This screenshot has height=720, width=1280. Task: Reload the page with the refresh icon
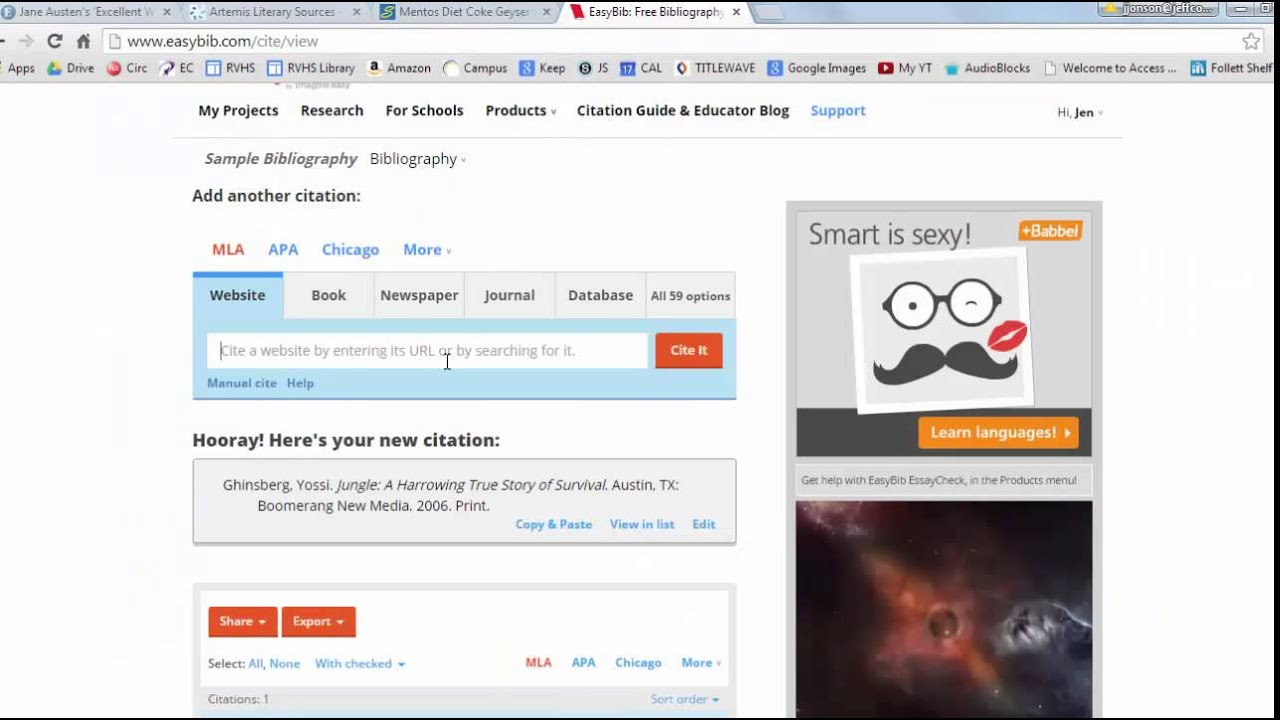pos(55,41)
